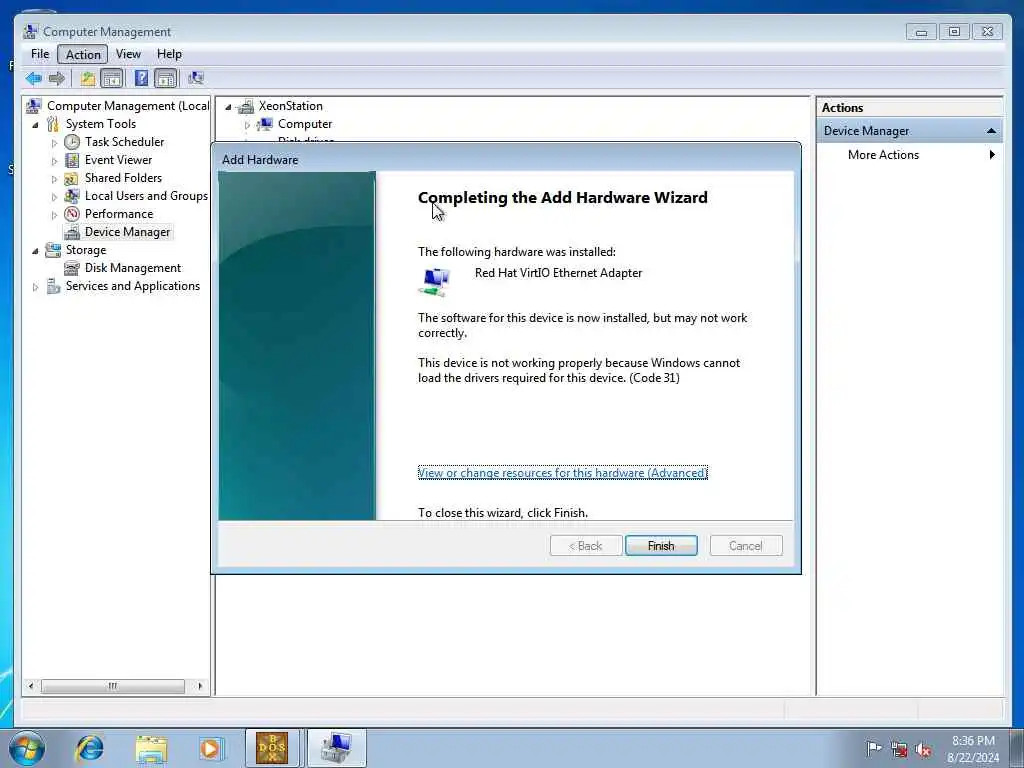Click Action Center flag tray icon
Image resolution: width=1024 pixels, height=768 pixels.
coord(873,749)
